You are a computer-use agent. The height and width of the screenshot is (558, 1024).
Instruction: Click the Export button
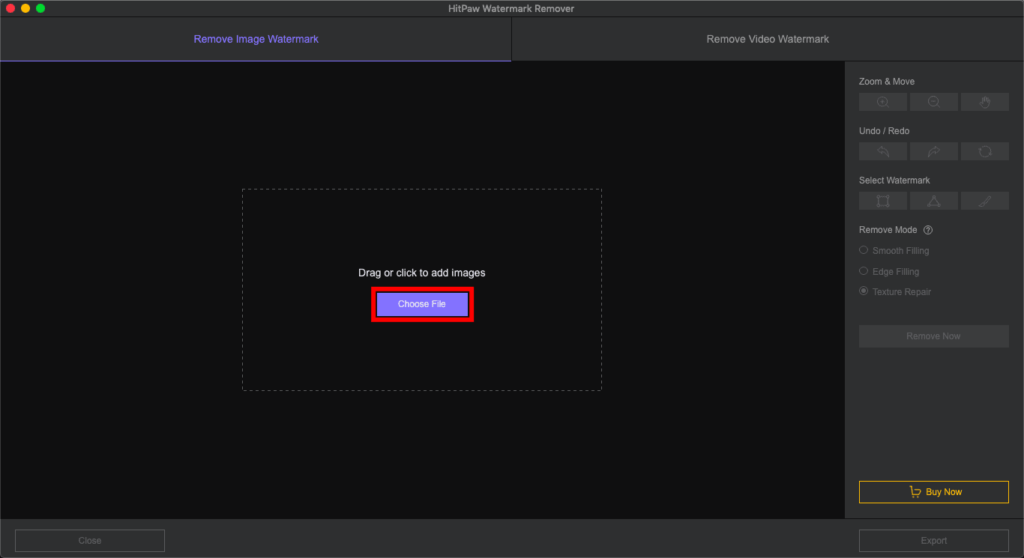click(x=934, y=540)
